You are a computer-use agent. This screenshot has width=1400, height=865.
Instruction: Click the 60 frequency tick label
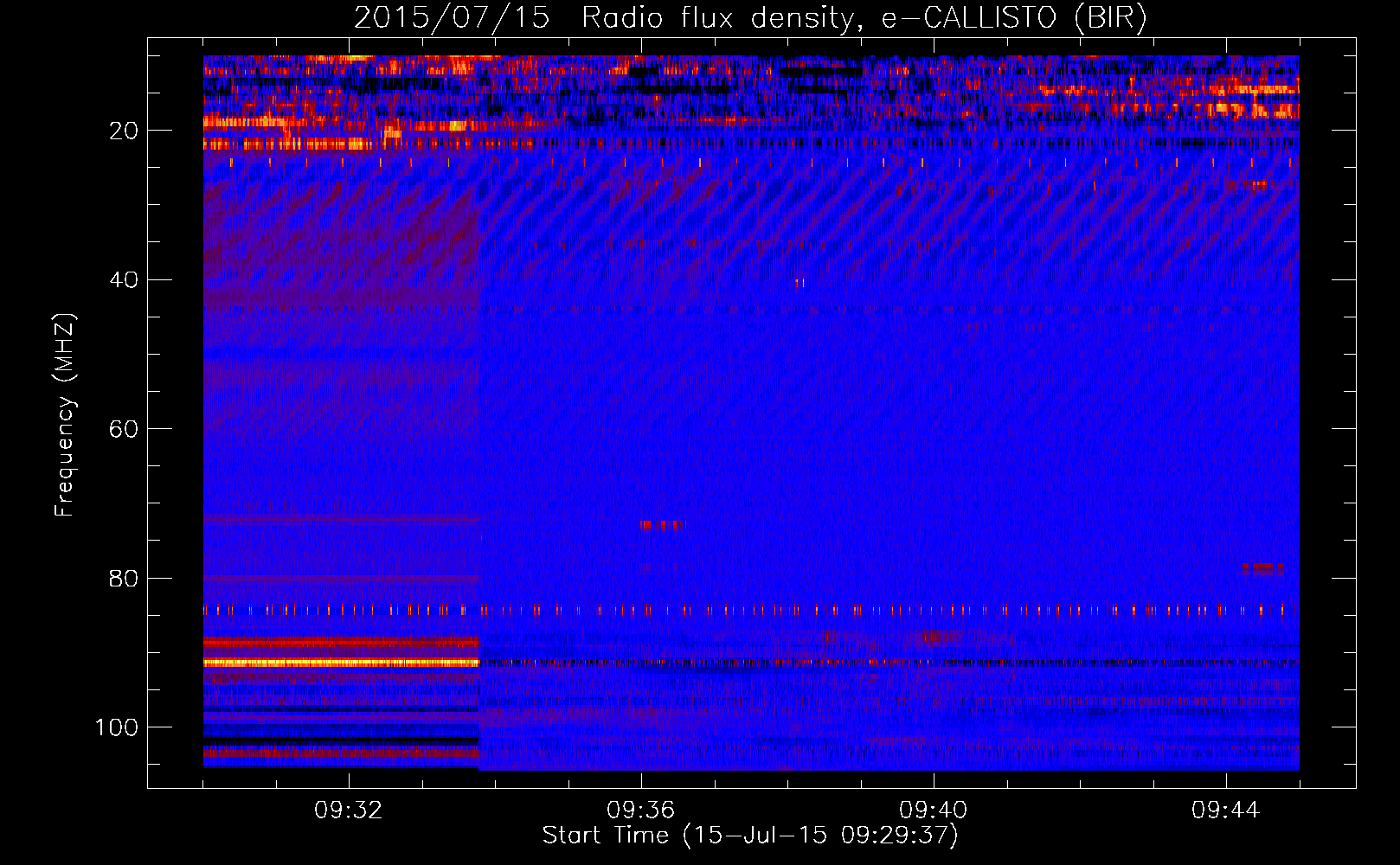[125, 429]
